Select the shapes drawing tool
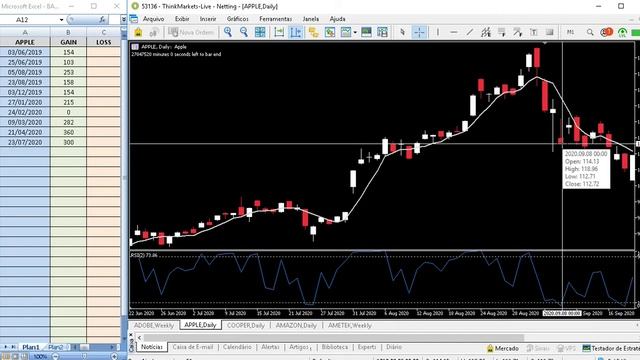The height and width of the screenshot is (360, 640). pos(550,32)
